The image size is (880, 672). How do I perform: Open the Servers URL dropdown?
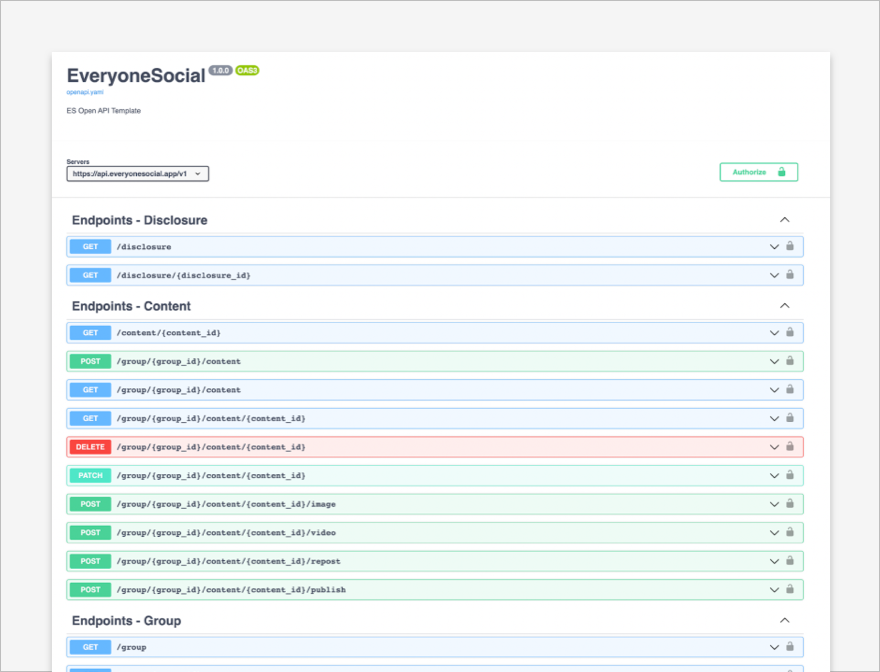coord(138,174)
